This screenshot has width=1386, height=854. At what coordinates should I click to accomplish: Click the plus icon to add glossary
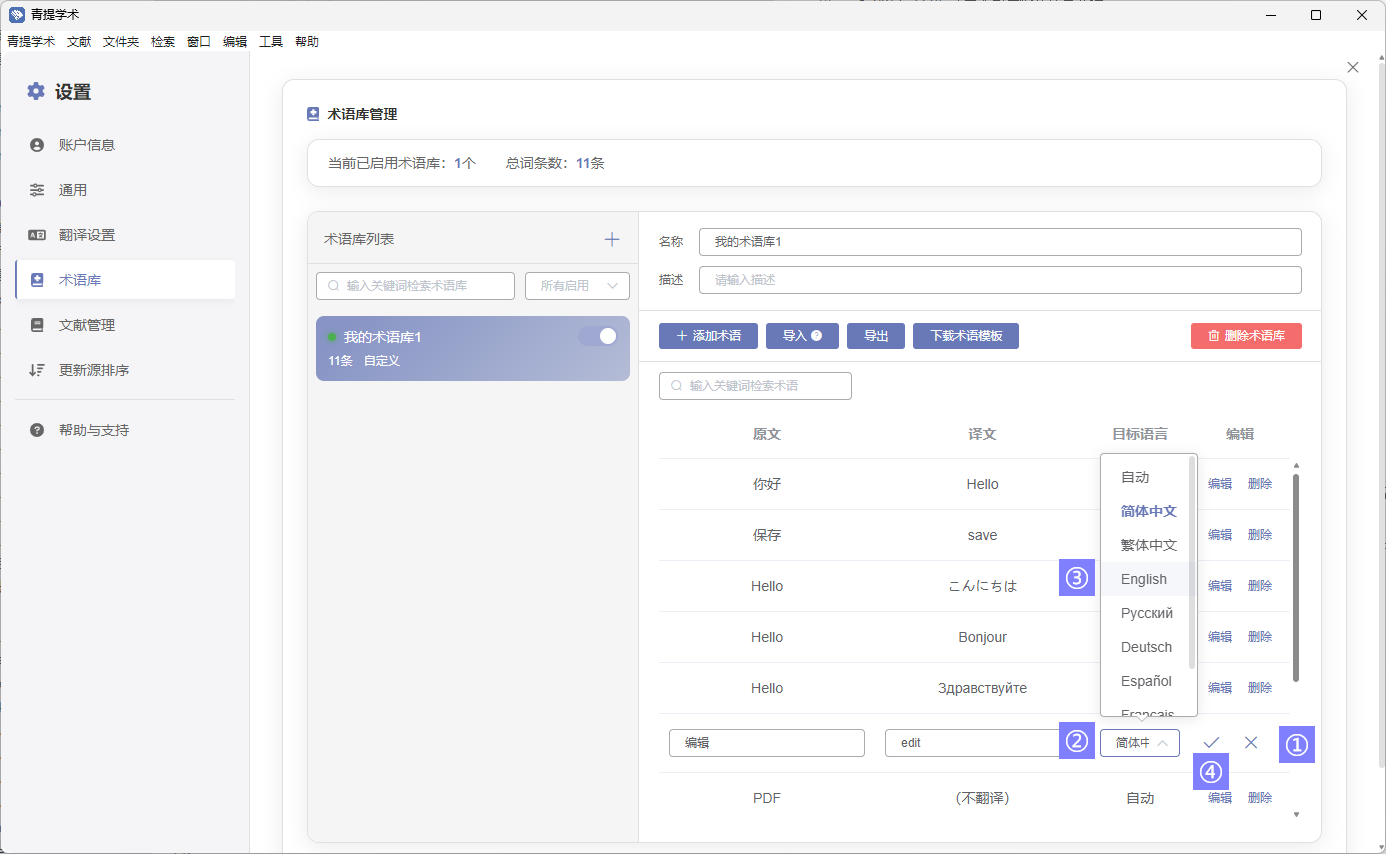(x=612, y=240)
